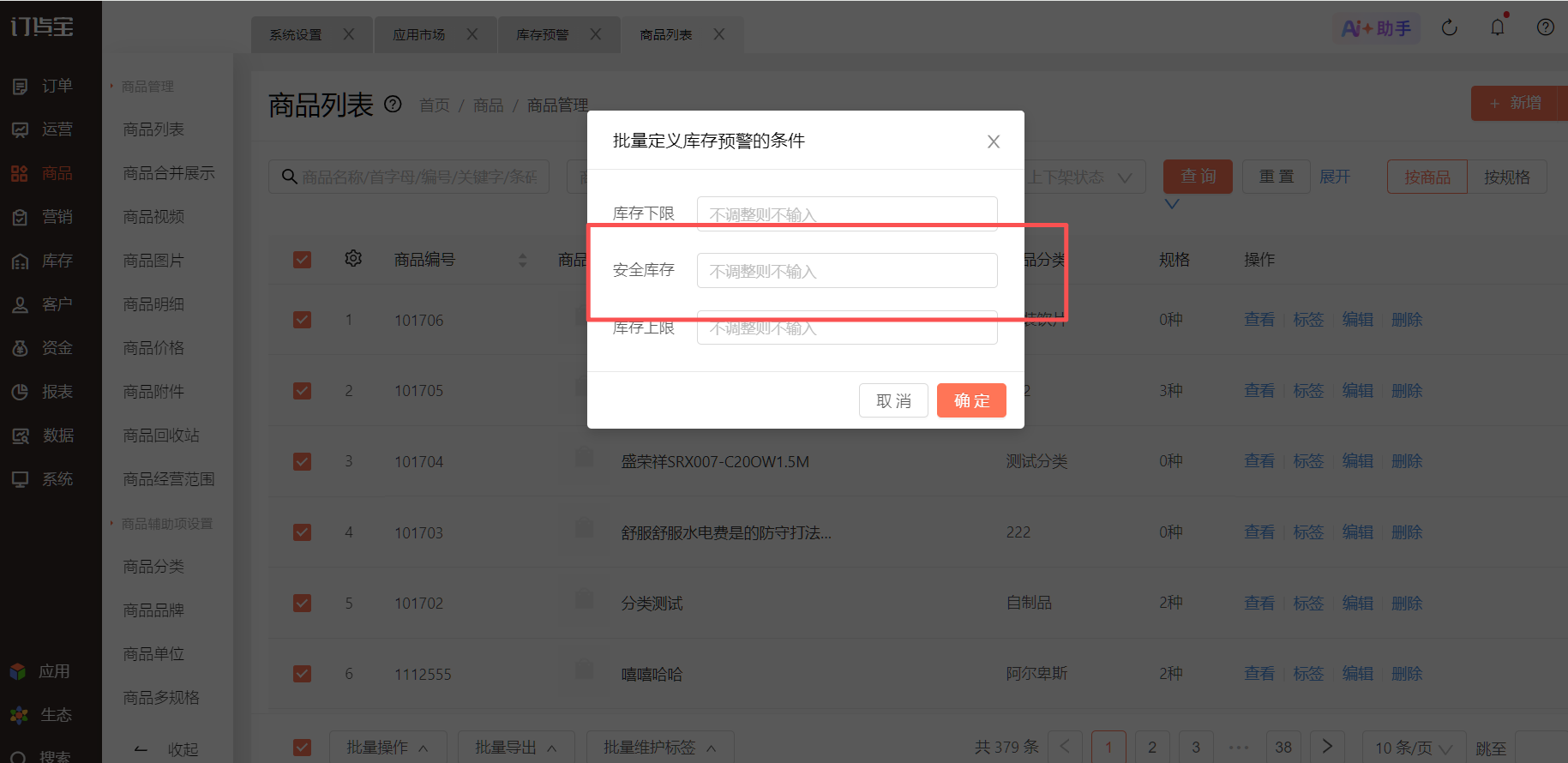Open the column settings gear icon
The image size is (1568, 763).
point(353,258)
